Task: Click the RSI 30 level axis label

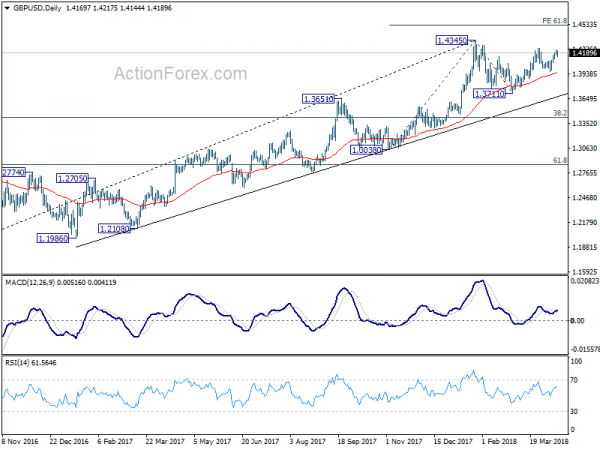Action: [x=574, y=411]
